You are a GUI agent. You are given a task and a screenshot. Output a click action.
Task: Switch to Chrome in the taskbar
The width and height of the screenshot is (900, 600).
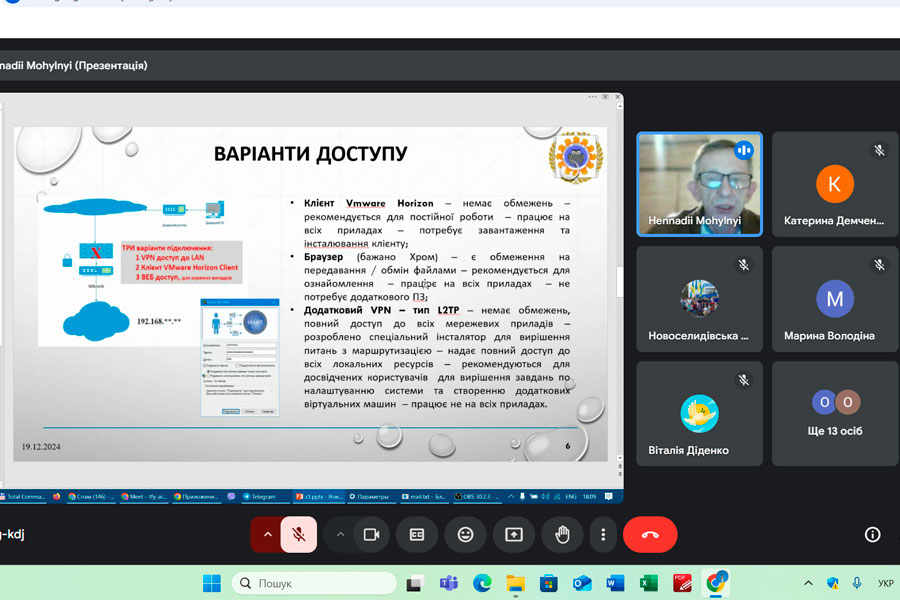coord(716,583)
